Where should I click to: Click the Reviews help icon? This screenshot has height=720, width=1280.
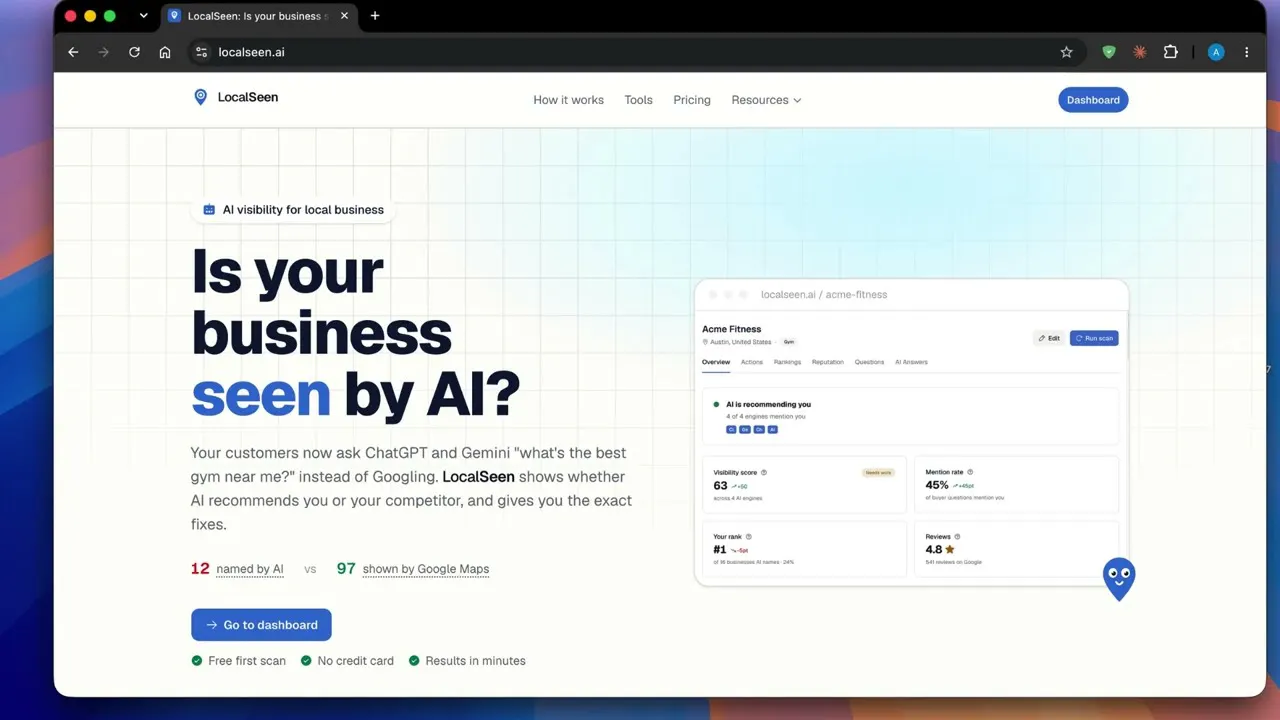click(957, 537)
